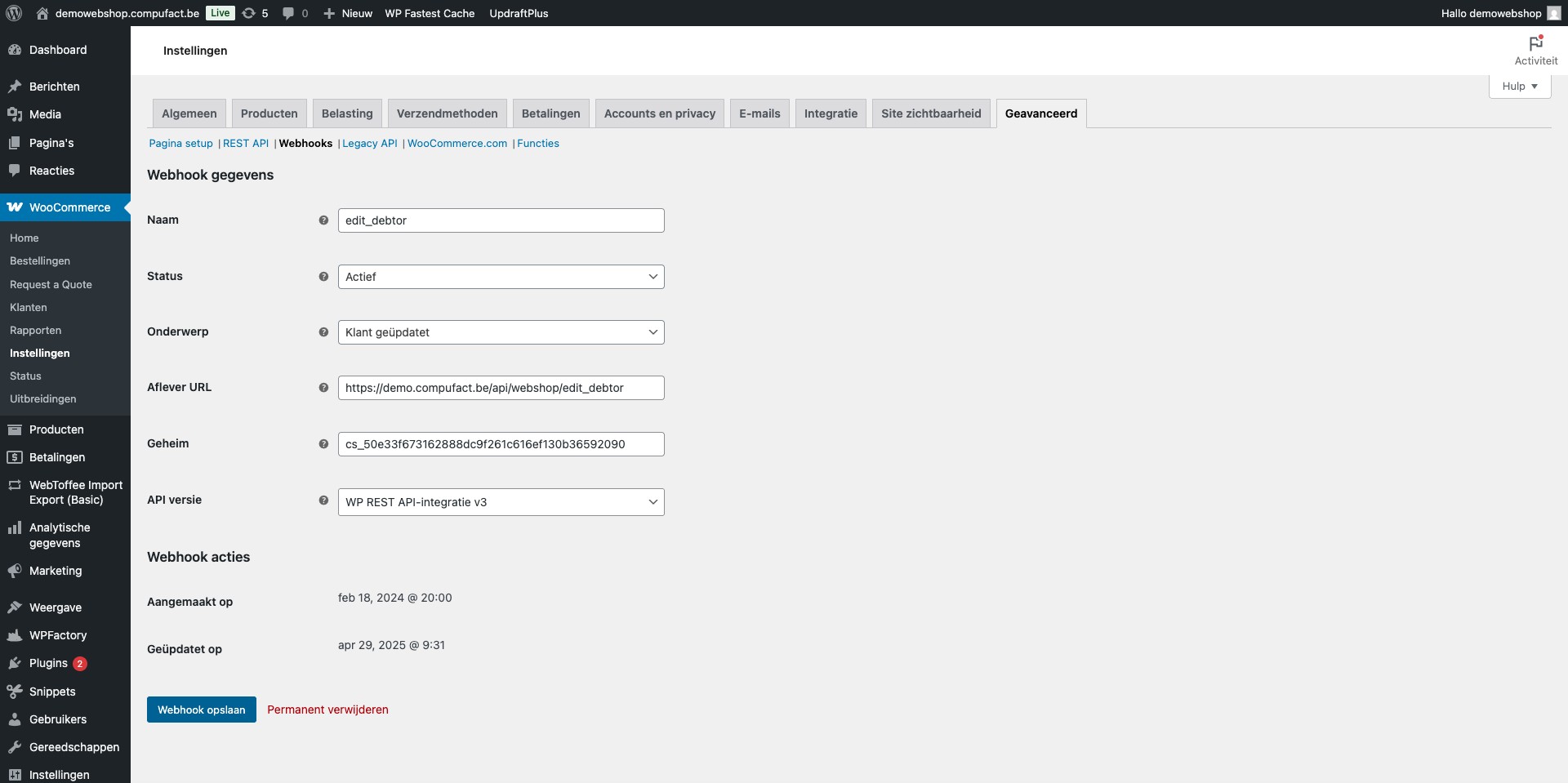
Task: Click the Gereedschappen wrench icon
Action: [15, 747]
